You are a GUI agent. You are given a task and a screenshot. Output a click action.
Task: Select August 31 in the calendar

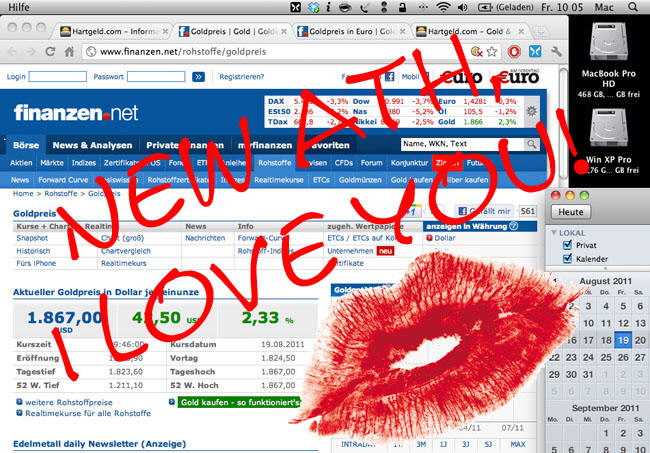(x=588, y=374)
